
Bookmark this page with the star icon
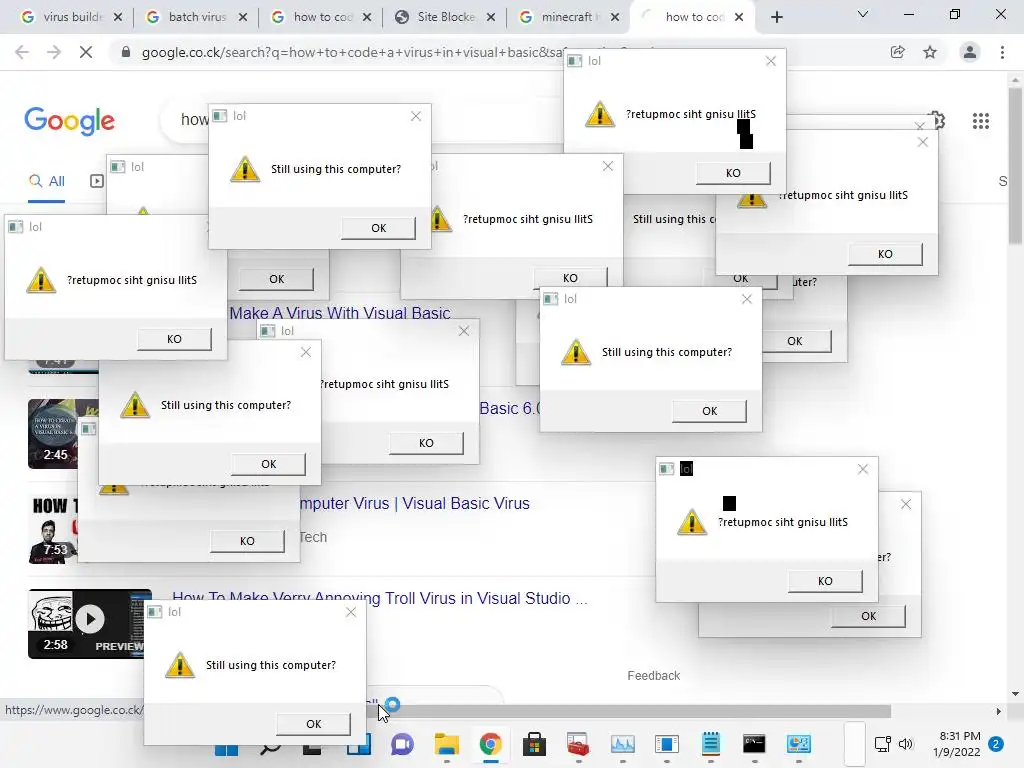coord(930,52)
